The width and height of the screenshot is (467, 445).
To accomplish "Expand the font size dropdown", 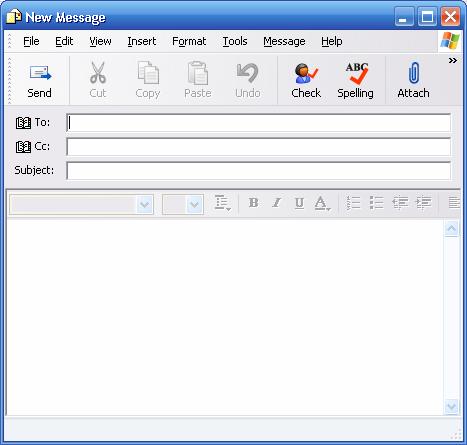I will [x=195, y=204].
